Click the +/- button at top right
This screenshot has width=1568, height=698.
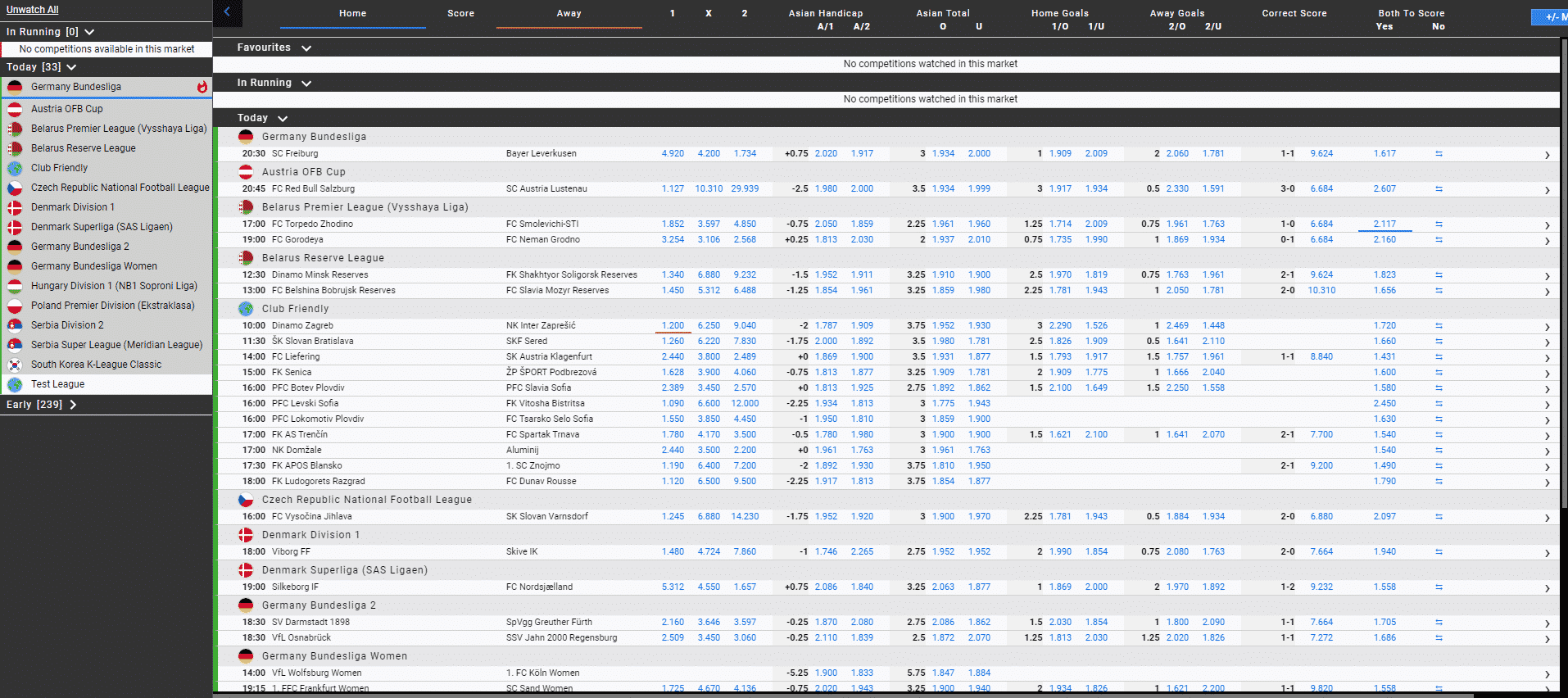1551,17
